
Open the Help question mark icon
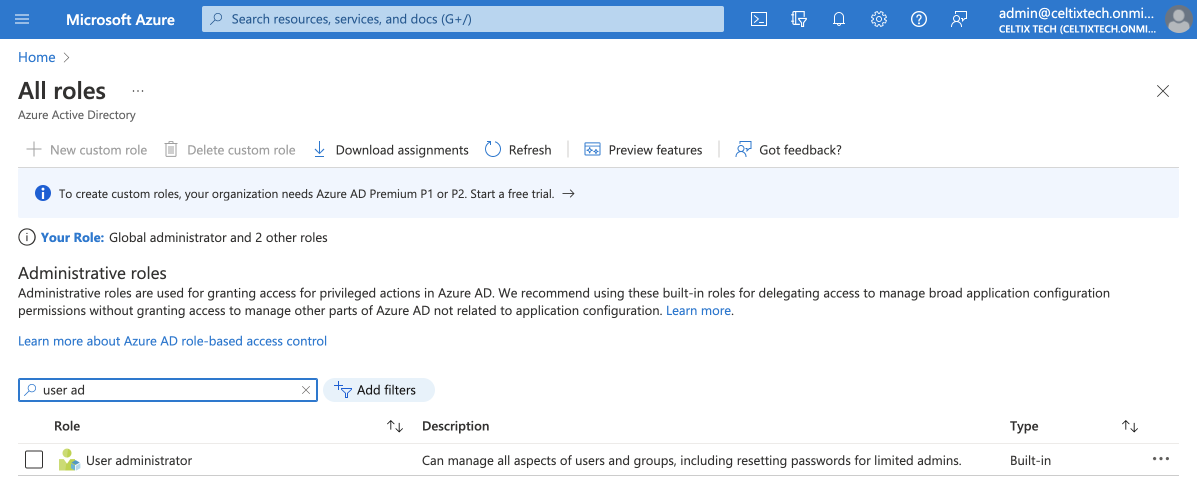point(919,19)
